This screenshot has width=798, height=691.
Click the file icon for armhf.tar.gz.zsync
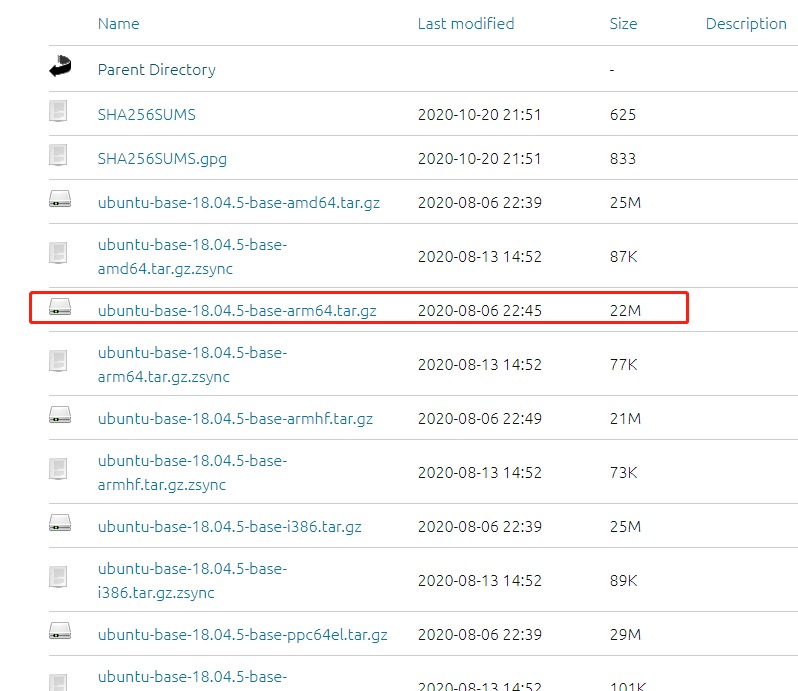coord(58,469)
